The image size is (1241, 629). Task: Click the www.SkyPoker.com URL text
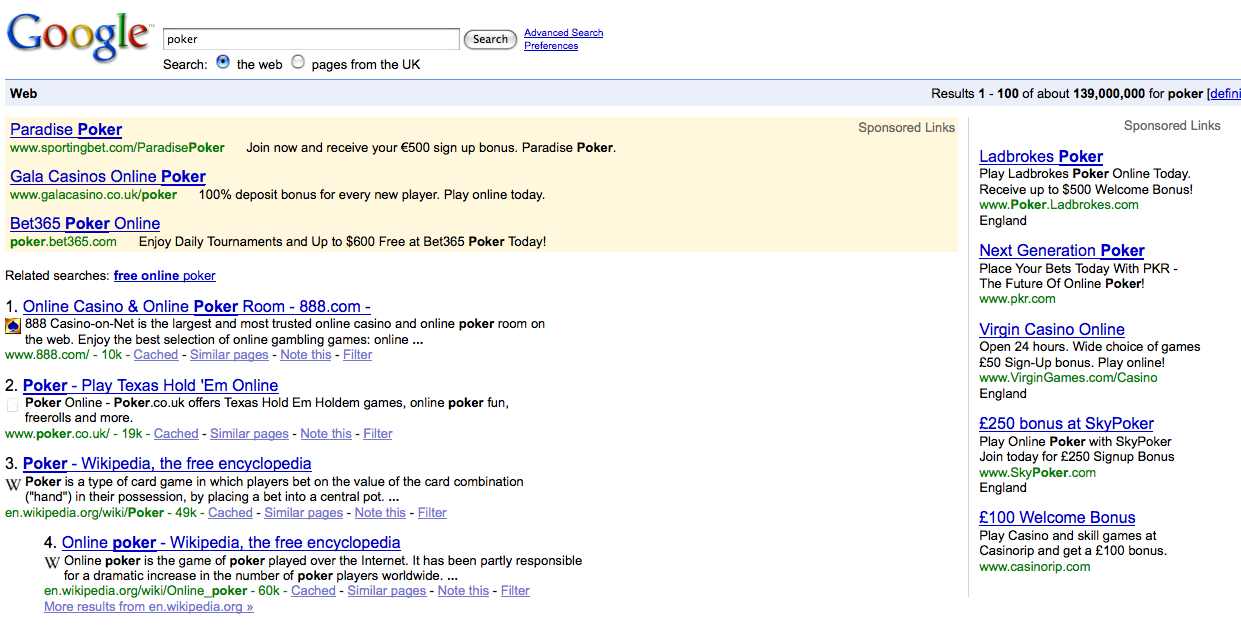click(x=1038, y=473)
